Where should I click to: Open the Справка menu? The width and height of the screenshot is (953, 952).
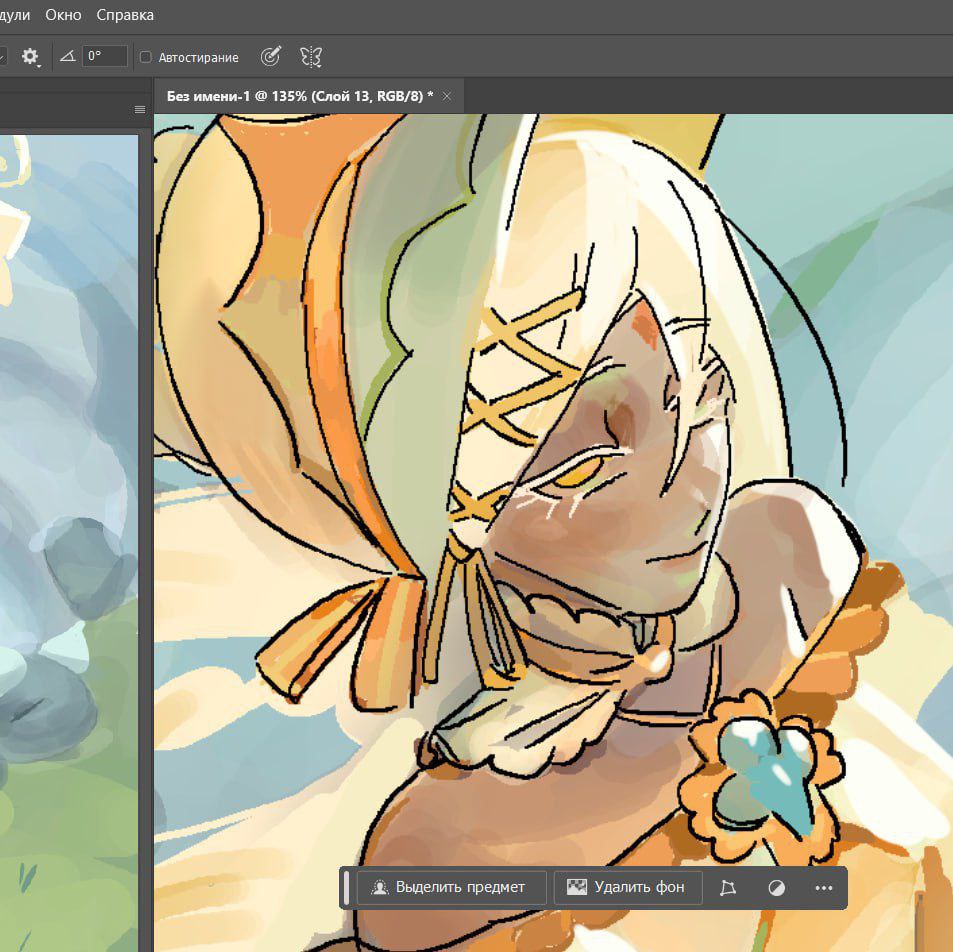point(125,15)
